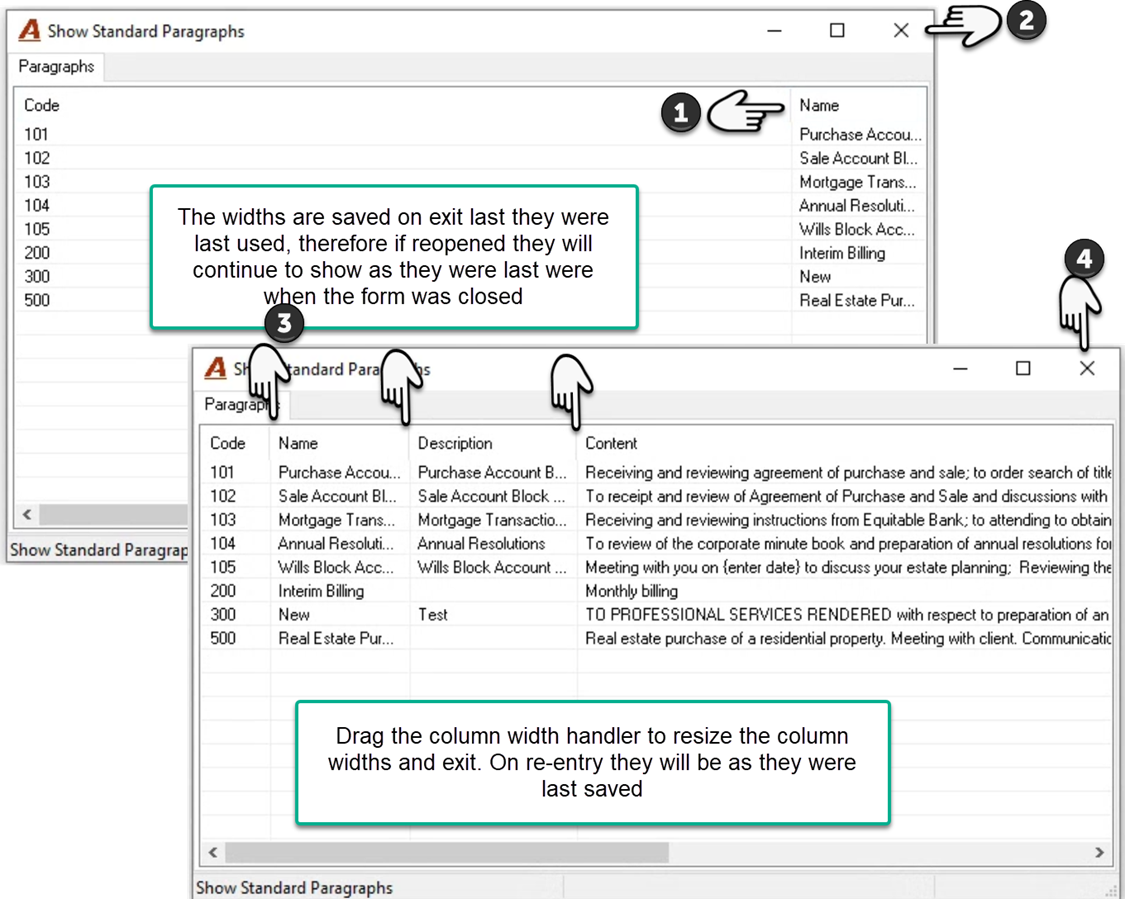Click the app logo icon in the front window title bar
1125x899 pixels.
click(x=215, y=369)
